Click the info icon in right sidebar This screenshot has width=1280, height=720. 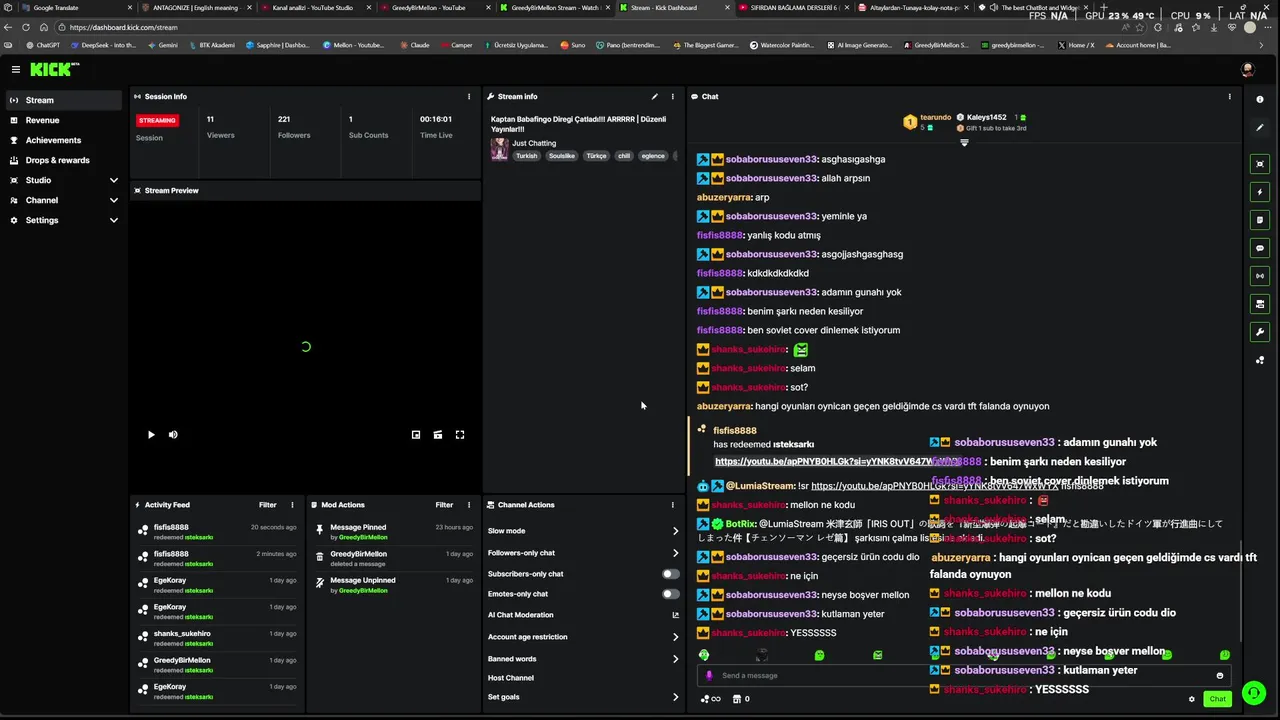pos(1260,100)
